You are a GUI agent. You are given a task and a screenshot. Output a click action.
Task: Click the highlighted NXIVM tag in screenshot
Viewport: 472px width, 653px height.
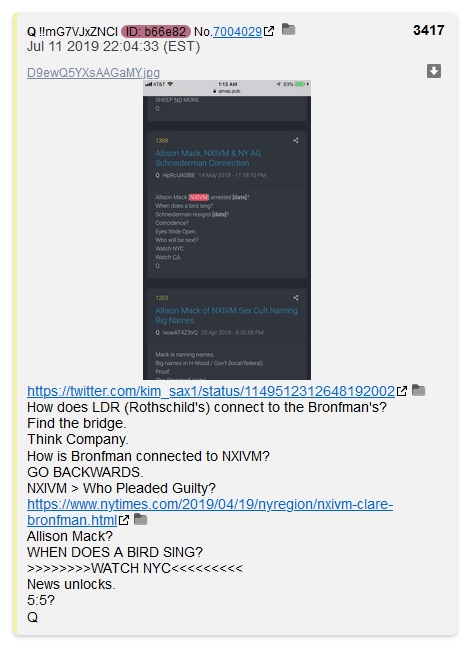pyautogui.click(x=198, y=197)
